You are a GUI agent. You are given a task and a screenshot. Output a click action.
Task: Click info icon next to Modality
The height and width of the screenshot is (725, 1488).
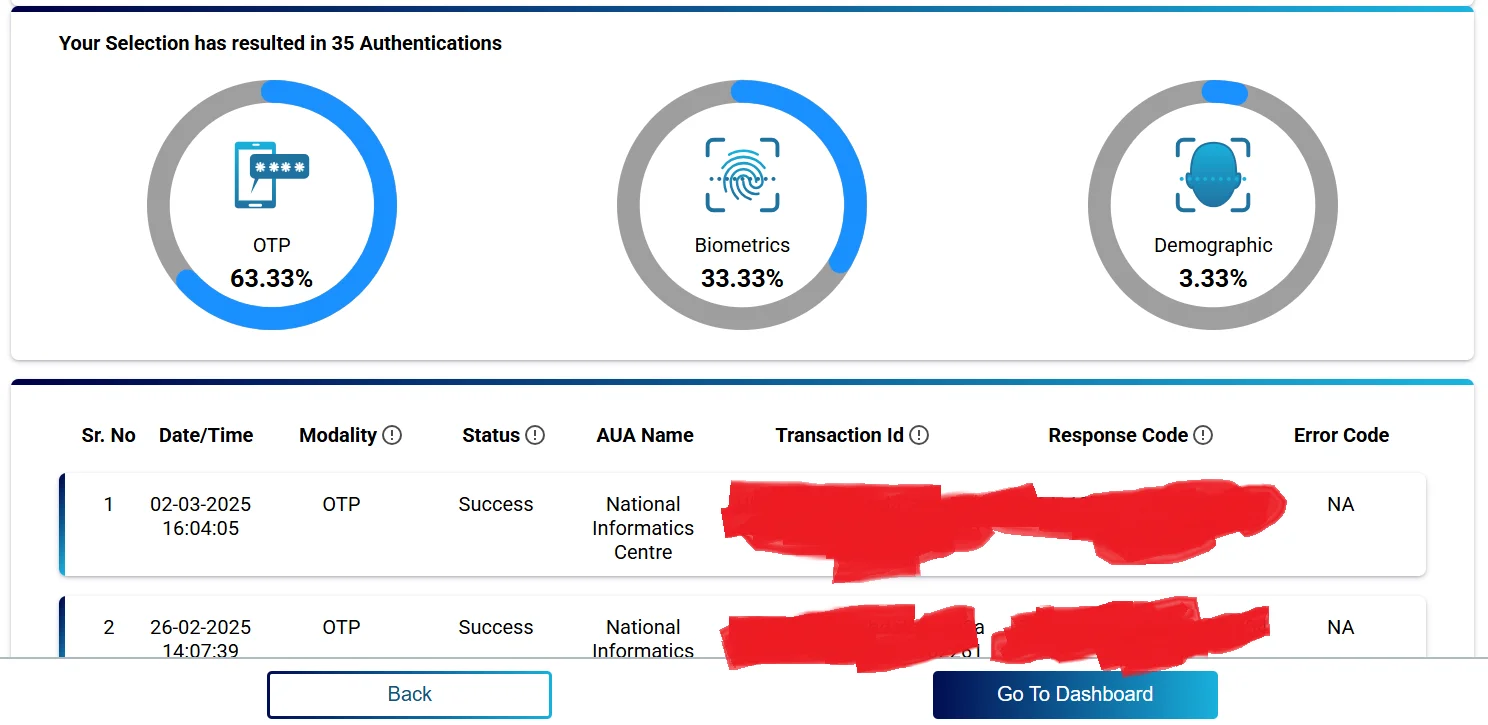pos(392,435)
